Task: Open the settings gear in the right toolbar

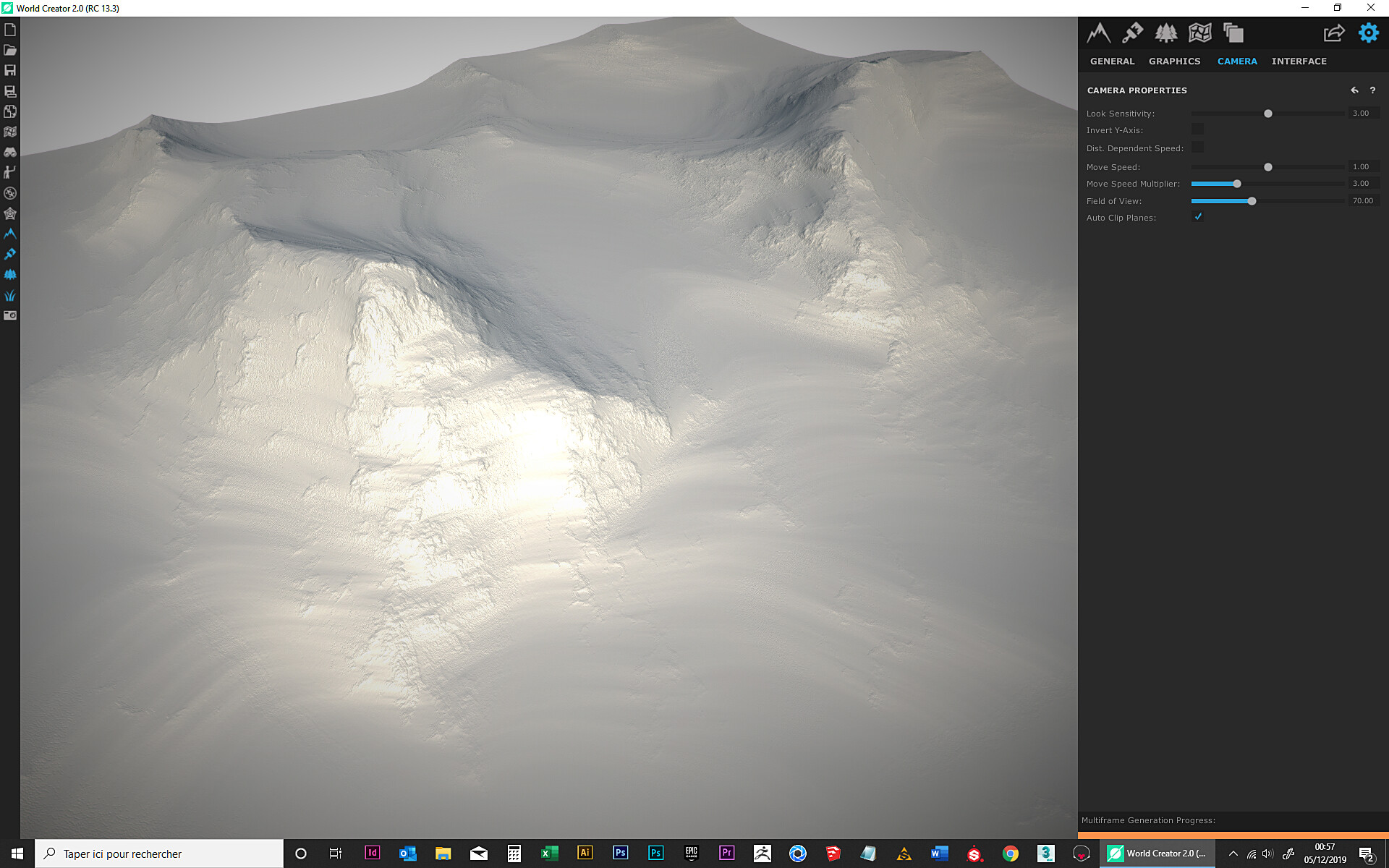Action: (1368, 33)
